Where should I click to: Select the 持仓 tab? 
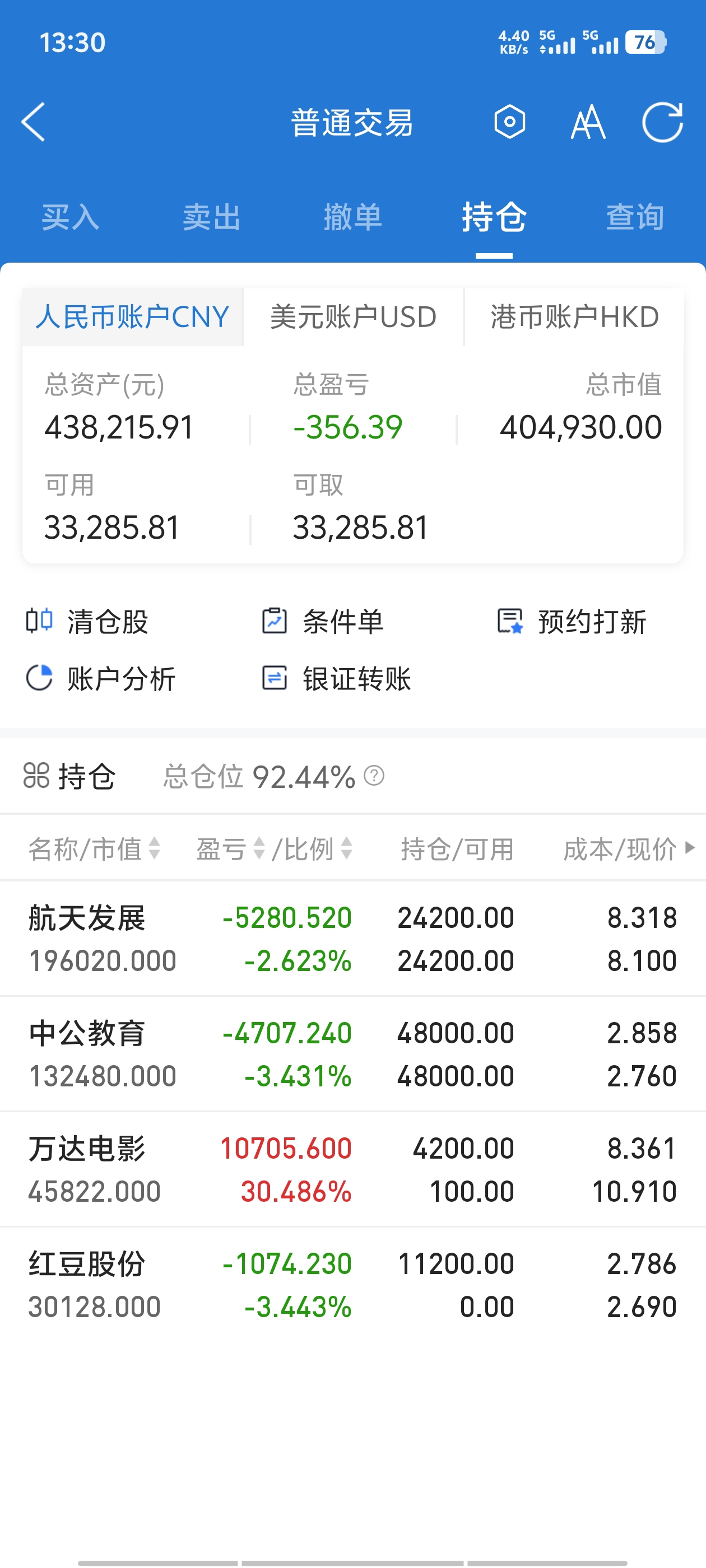494,217
